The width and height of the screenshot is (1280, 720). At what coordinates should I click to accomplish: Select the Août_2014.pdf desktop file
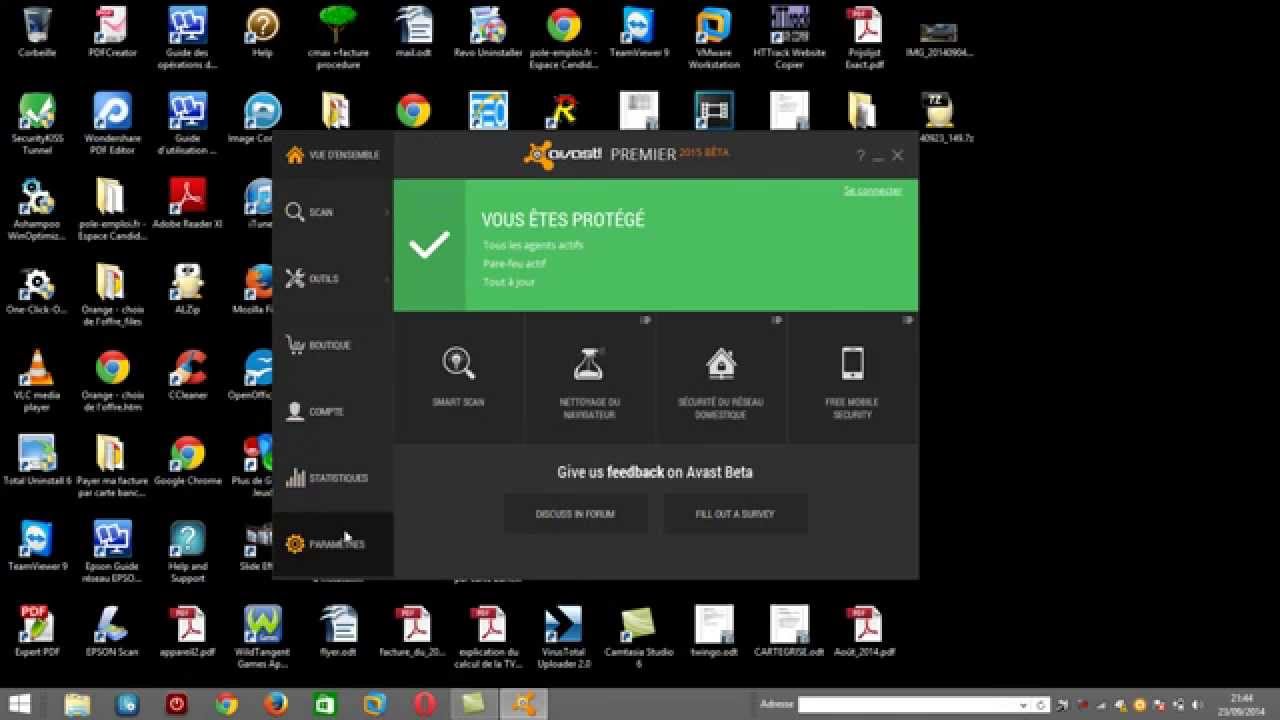(864, 631)
